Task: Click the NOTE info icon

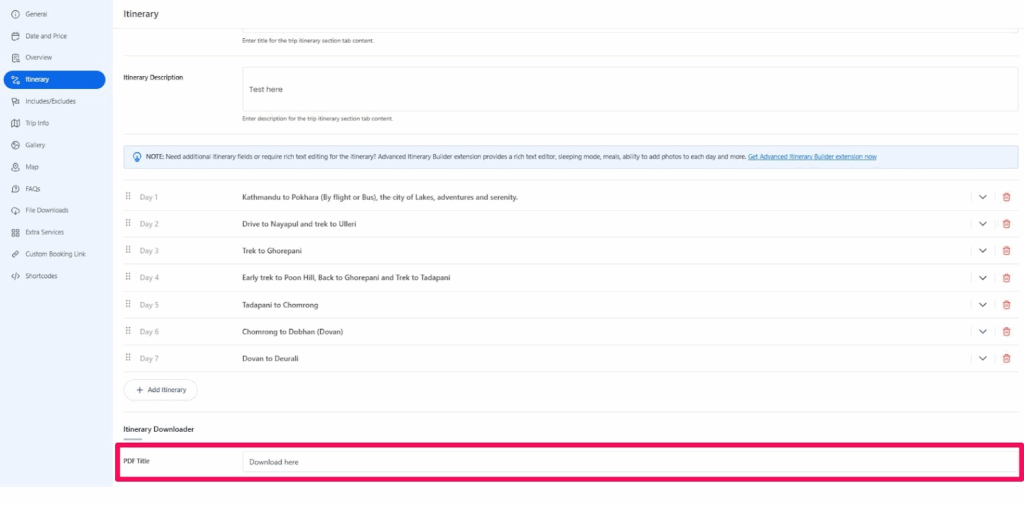Action: tap(137, 157)
